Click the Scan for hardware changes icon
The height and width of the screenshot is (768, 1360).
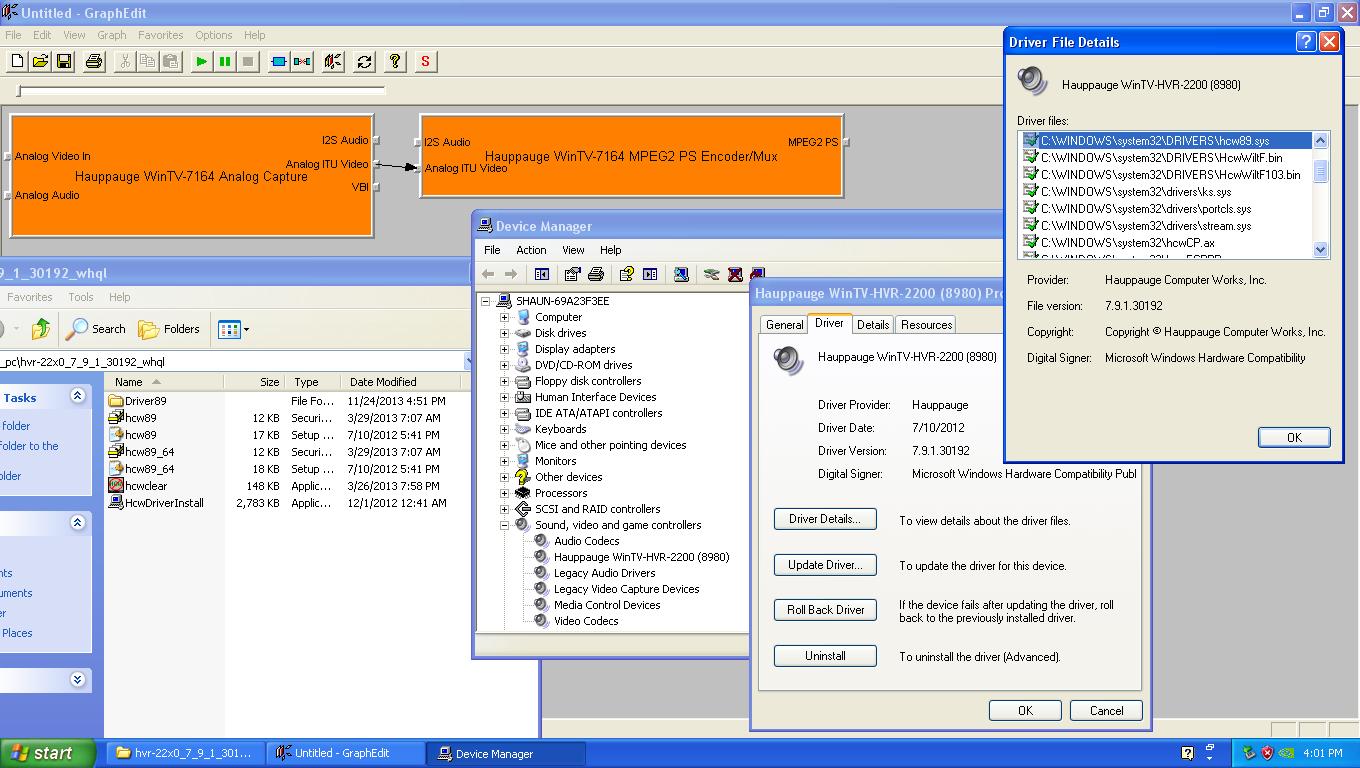click(681, 274)
